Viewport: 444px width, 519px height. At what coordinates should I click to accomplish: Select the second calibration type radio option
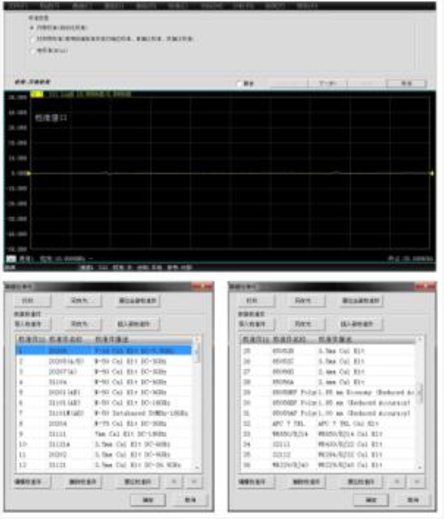[x=32, y=39]
